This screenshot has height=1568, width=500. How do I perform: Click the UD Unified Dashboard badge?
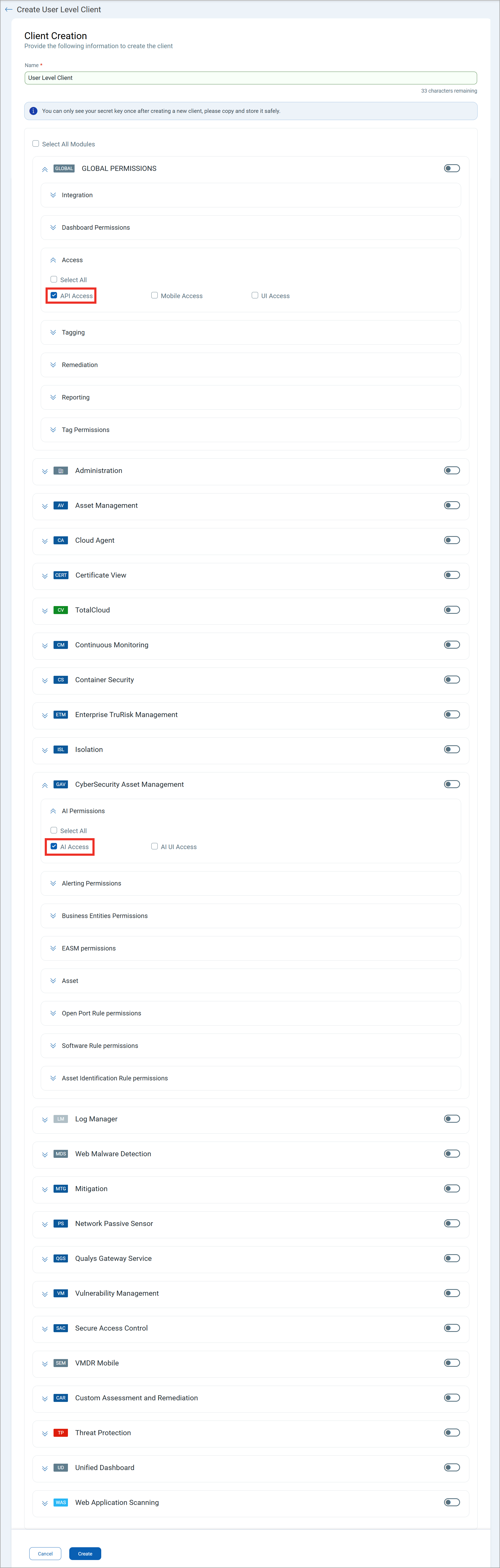[61, 1468]
